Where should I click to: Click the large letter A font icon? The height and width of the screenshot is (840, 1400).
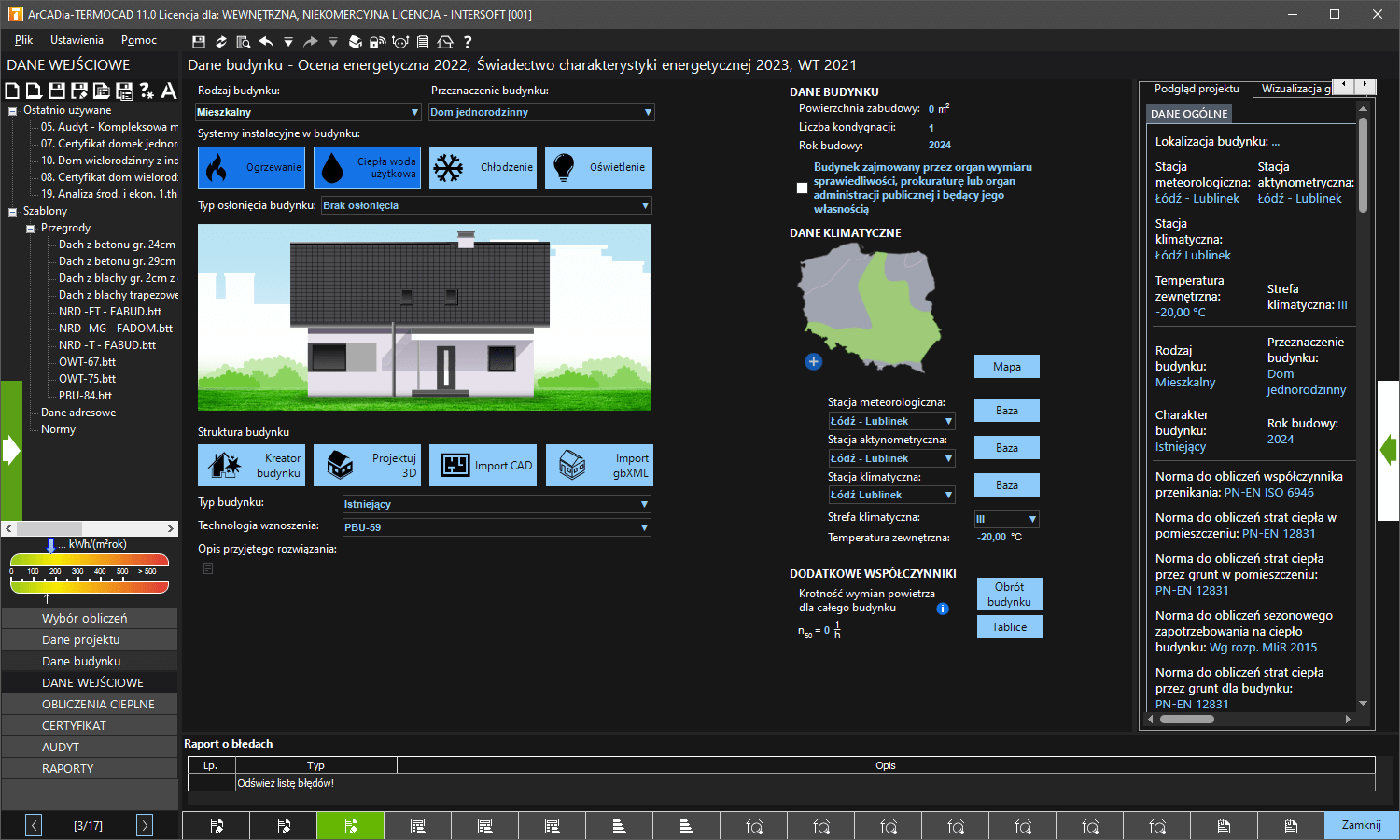(x=169, y=91)
